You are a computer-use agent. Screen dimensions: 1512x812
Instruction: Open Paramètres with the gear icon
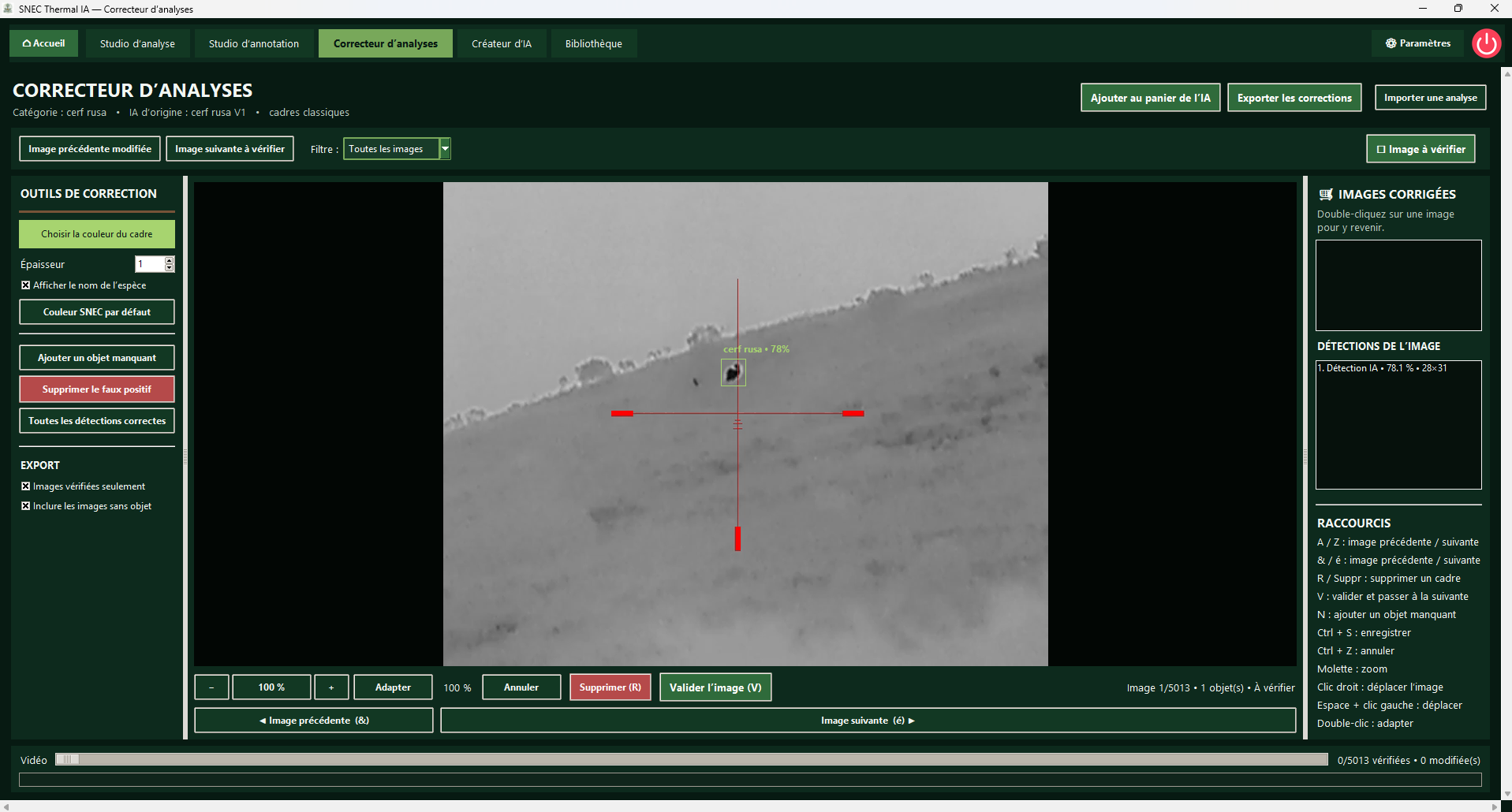(x=1418, y=43)
